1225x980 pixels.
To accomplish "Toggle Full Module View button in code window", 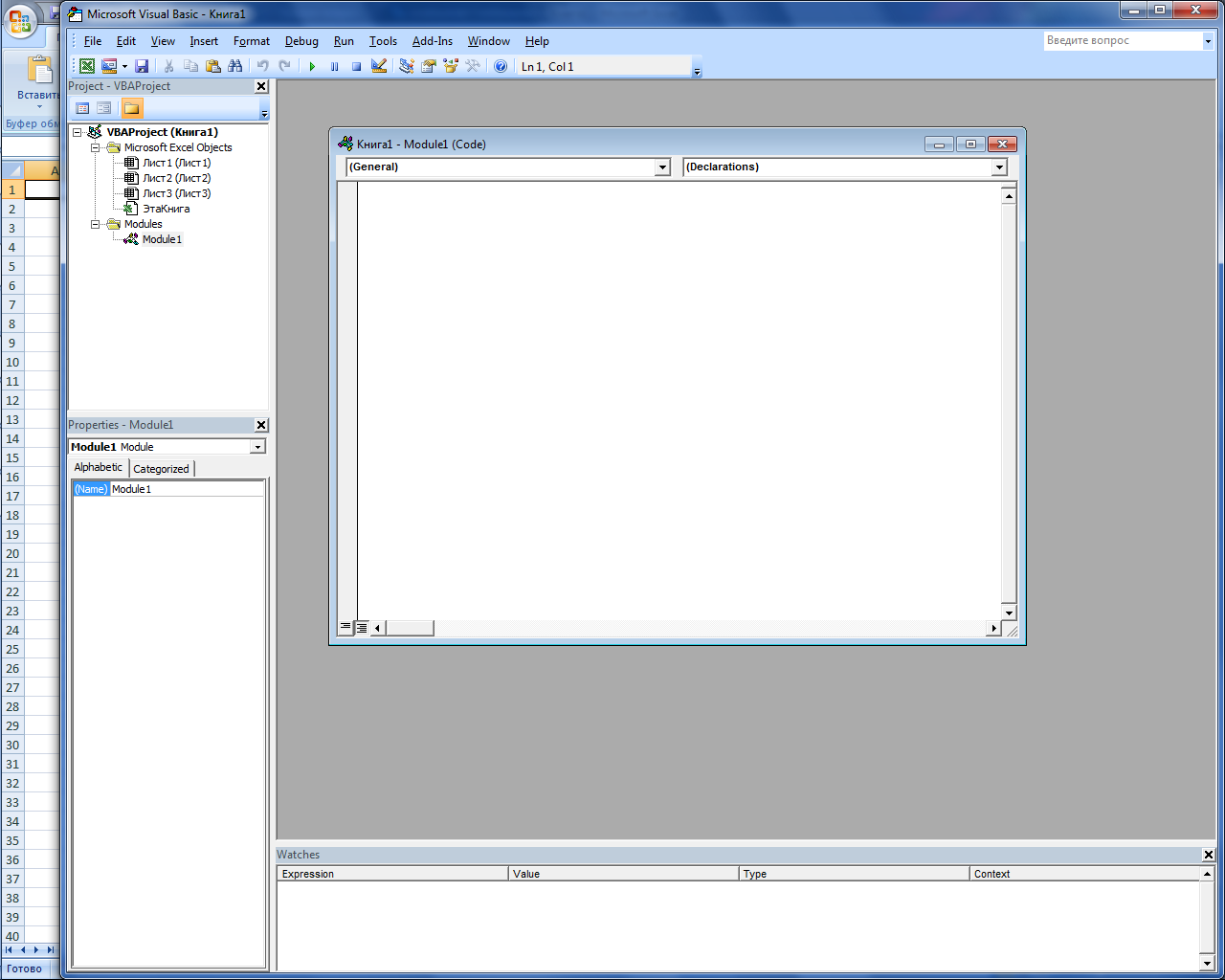I will click(x=362, y=628).
